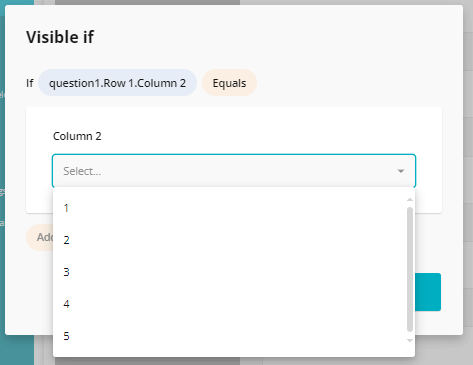Open the question1.Row 1.Column 2 field selector
Viewport: 473px width, 365px height.
117,83
